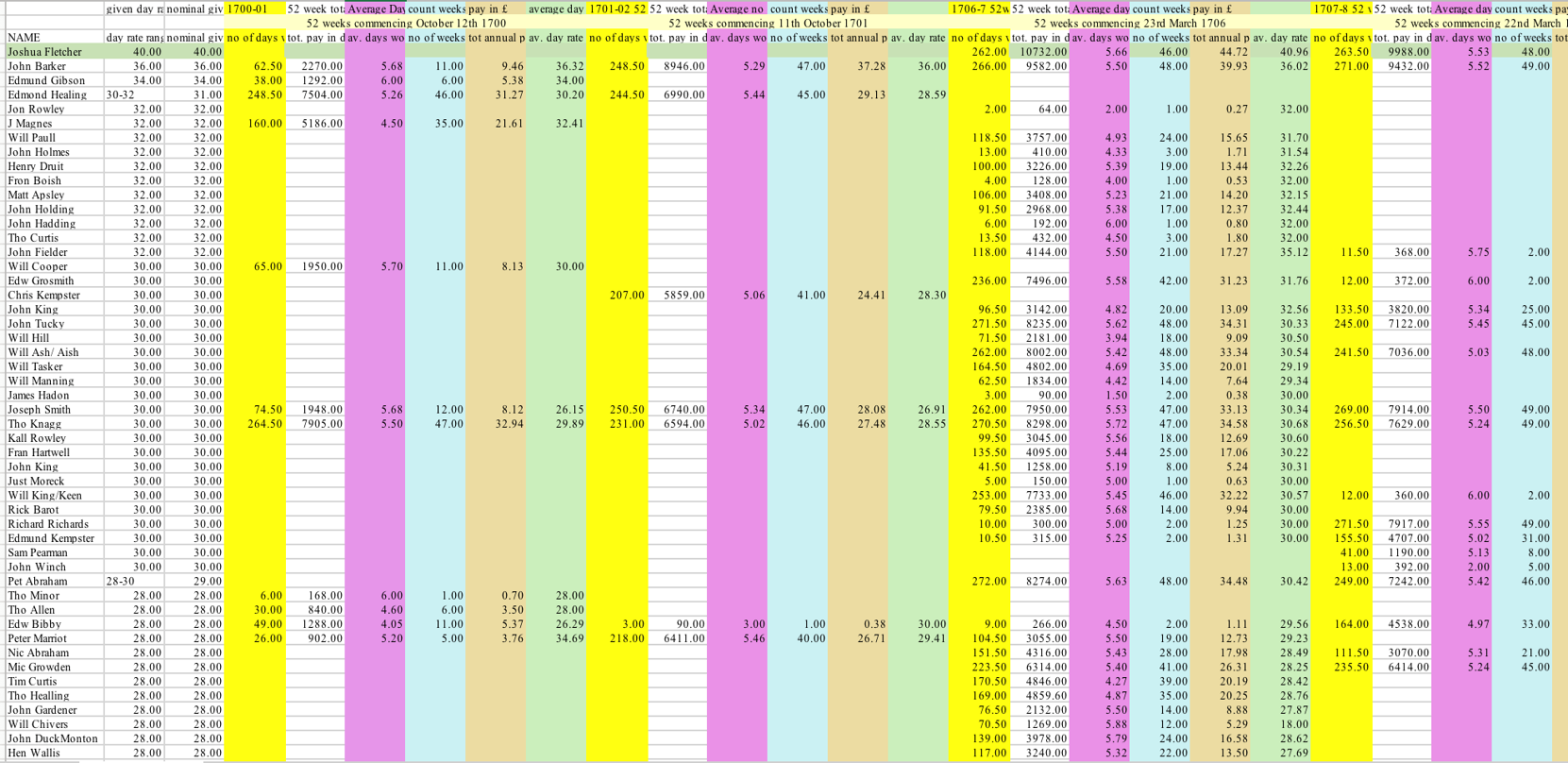Screen dimensions: 1568x763
Task: Click the 7905.00 cell in Tho Knagg's row
Action: 316,424
